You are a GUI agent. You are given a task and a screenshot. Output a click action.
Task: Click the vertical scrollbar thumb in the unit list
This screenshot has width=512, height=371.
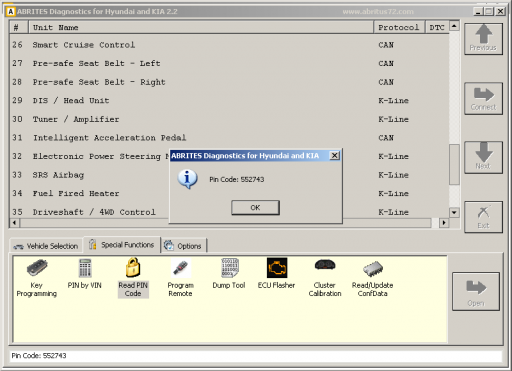pyautogui.click(x=454, y=164)
